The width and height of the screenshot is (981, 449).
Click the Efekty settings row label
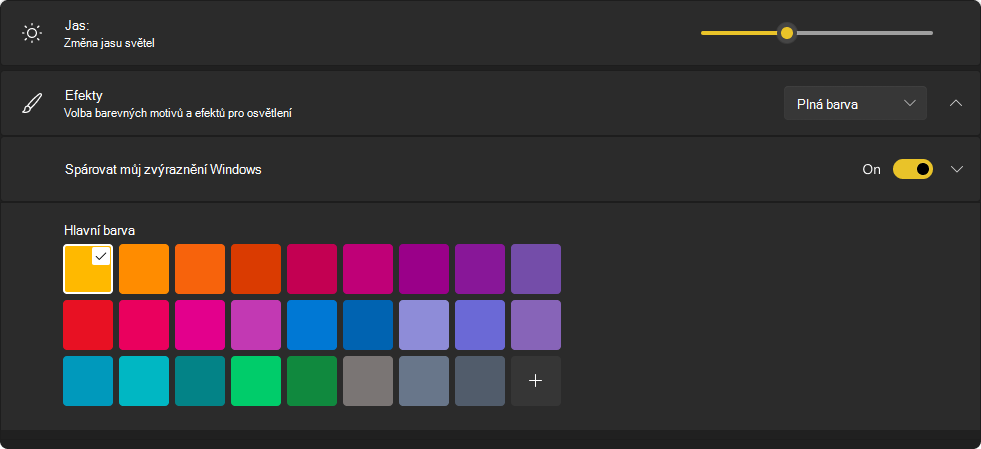pos(84,96)
